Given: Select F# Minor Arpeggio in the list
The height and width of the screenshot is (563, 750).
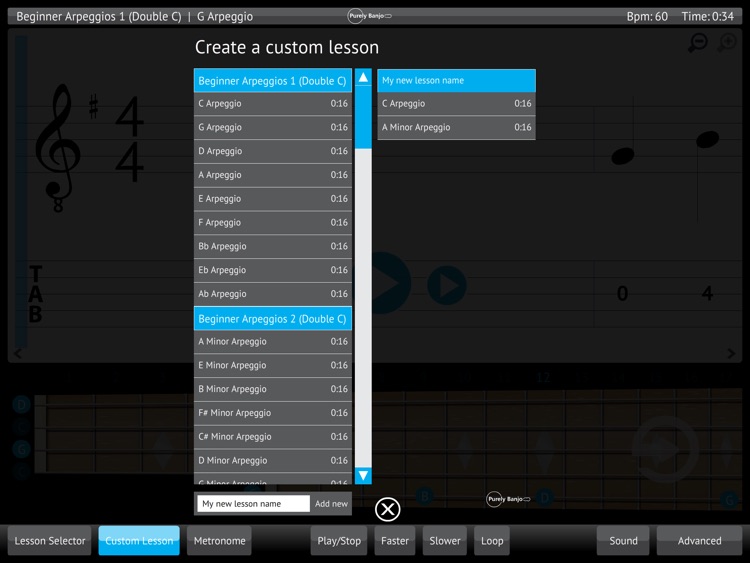Looking at the screenshot, I should 273,413.
